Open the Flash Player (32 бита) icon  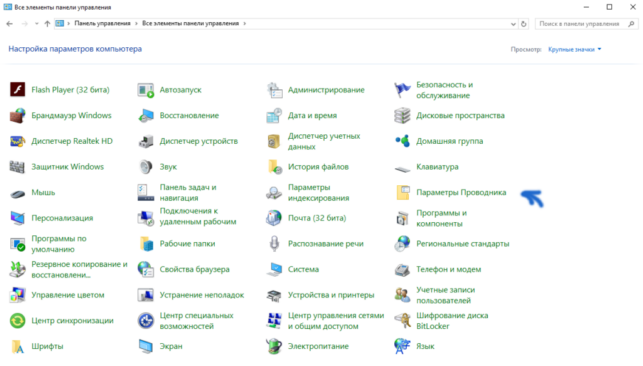pos(18,90)
